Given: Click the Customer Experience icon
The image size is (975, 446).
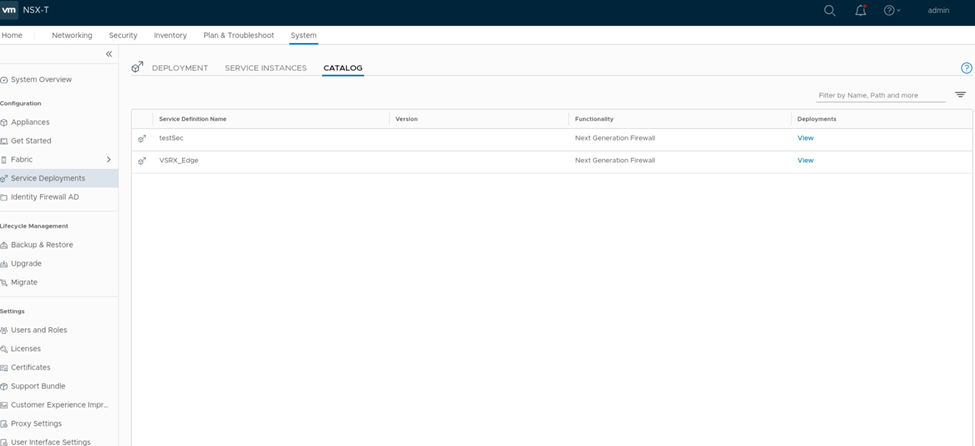Looking at the screenshot, I should click(4, 405).
